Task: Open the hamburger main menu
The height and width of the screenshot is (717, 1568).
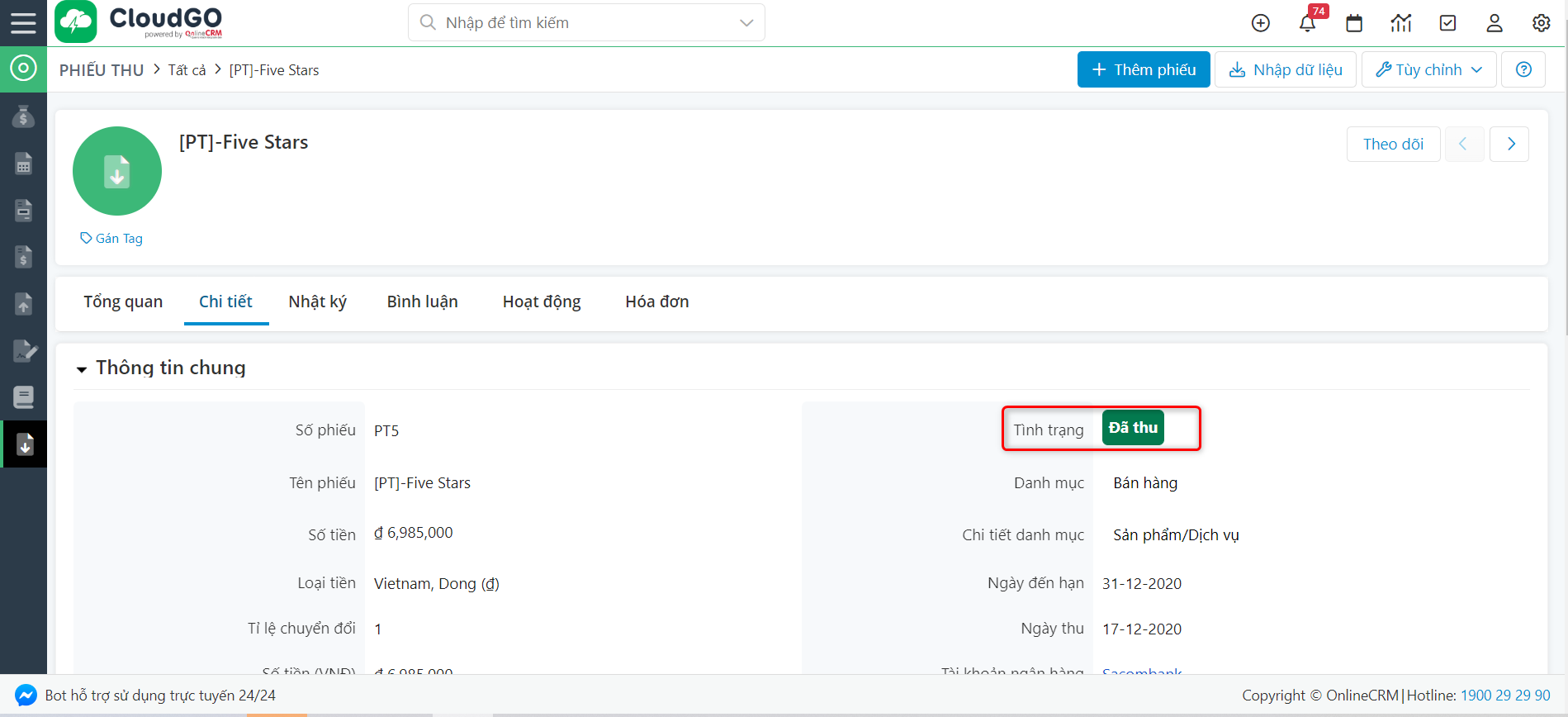Action: point(23,22)
